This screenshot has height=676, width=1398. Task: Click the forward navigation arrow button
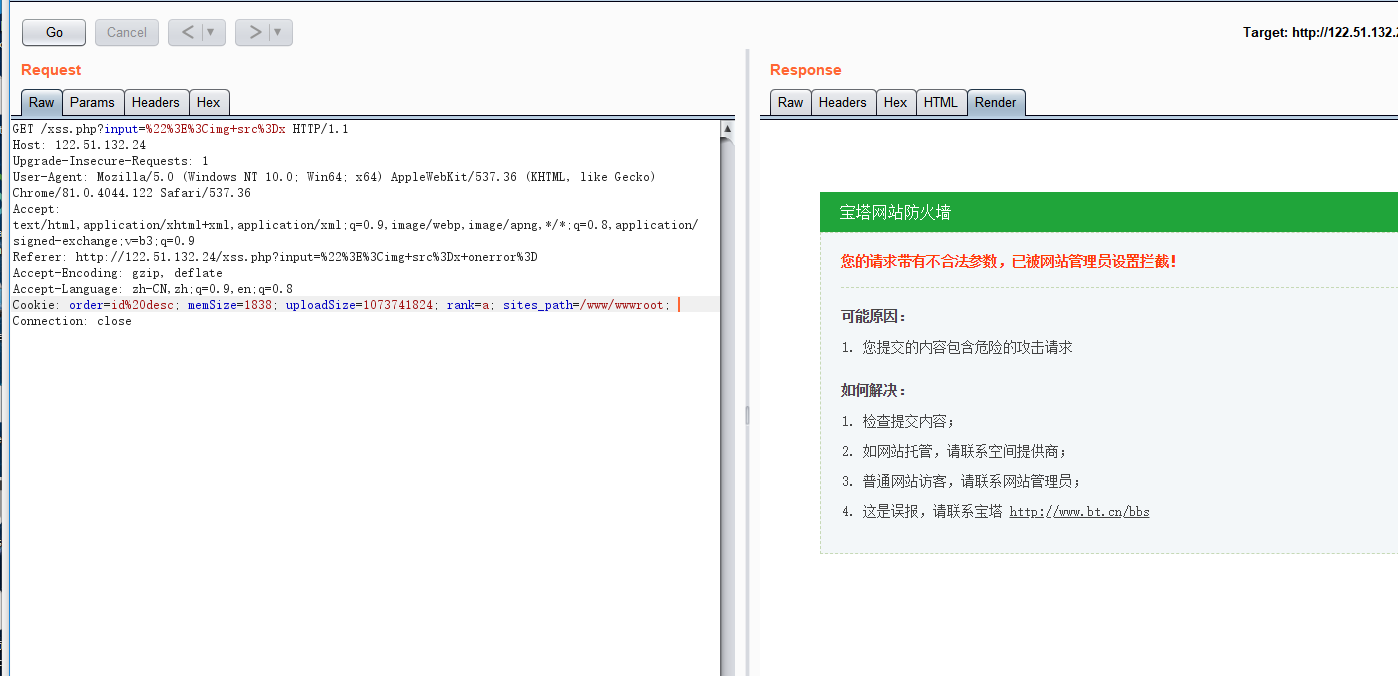(x=255, y=32)
